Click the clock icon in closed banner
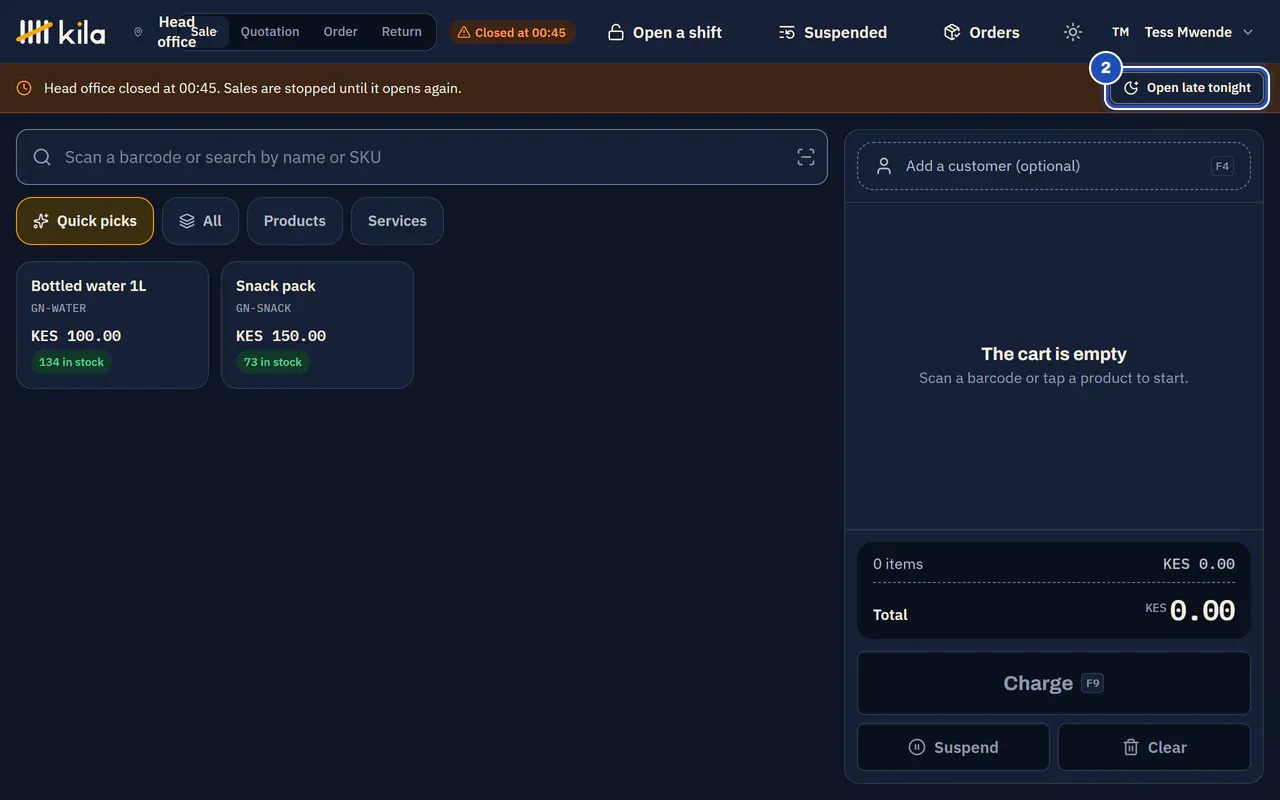Screen dimensions: 1280x800 click(24, 88)
